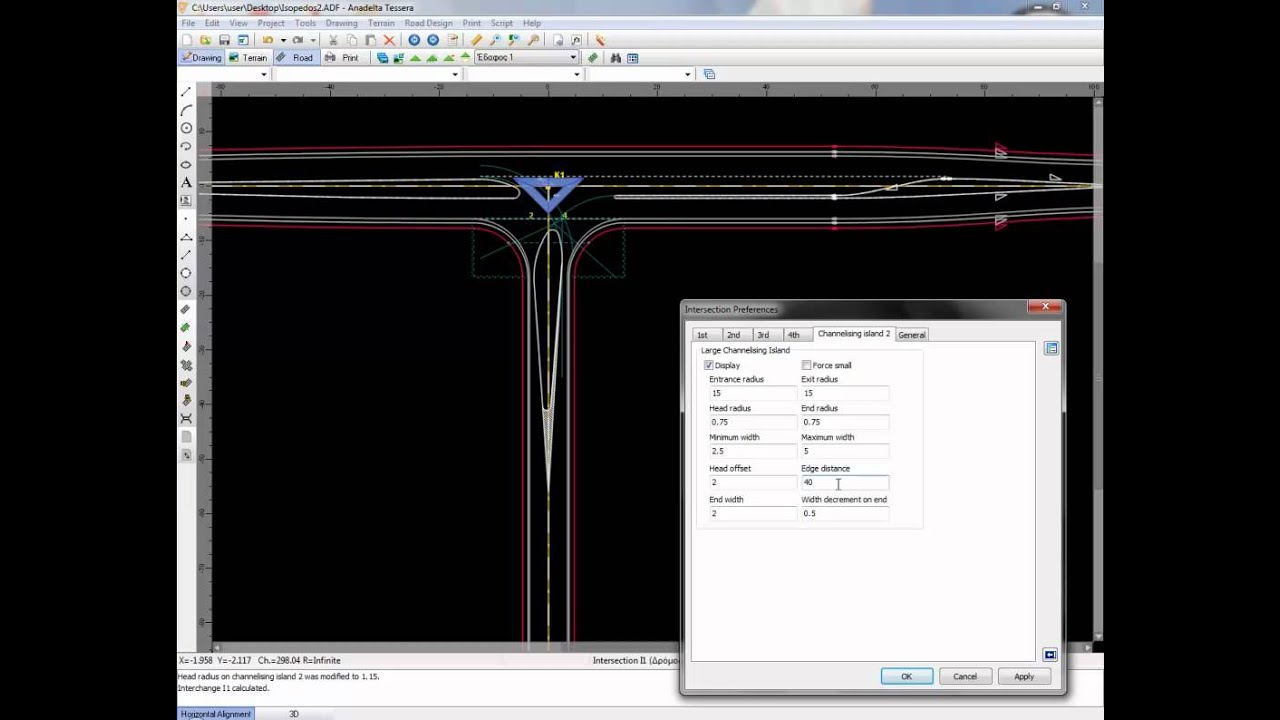Select the line drawing tool

186,92
